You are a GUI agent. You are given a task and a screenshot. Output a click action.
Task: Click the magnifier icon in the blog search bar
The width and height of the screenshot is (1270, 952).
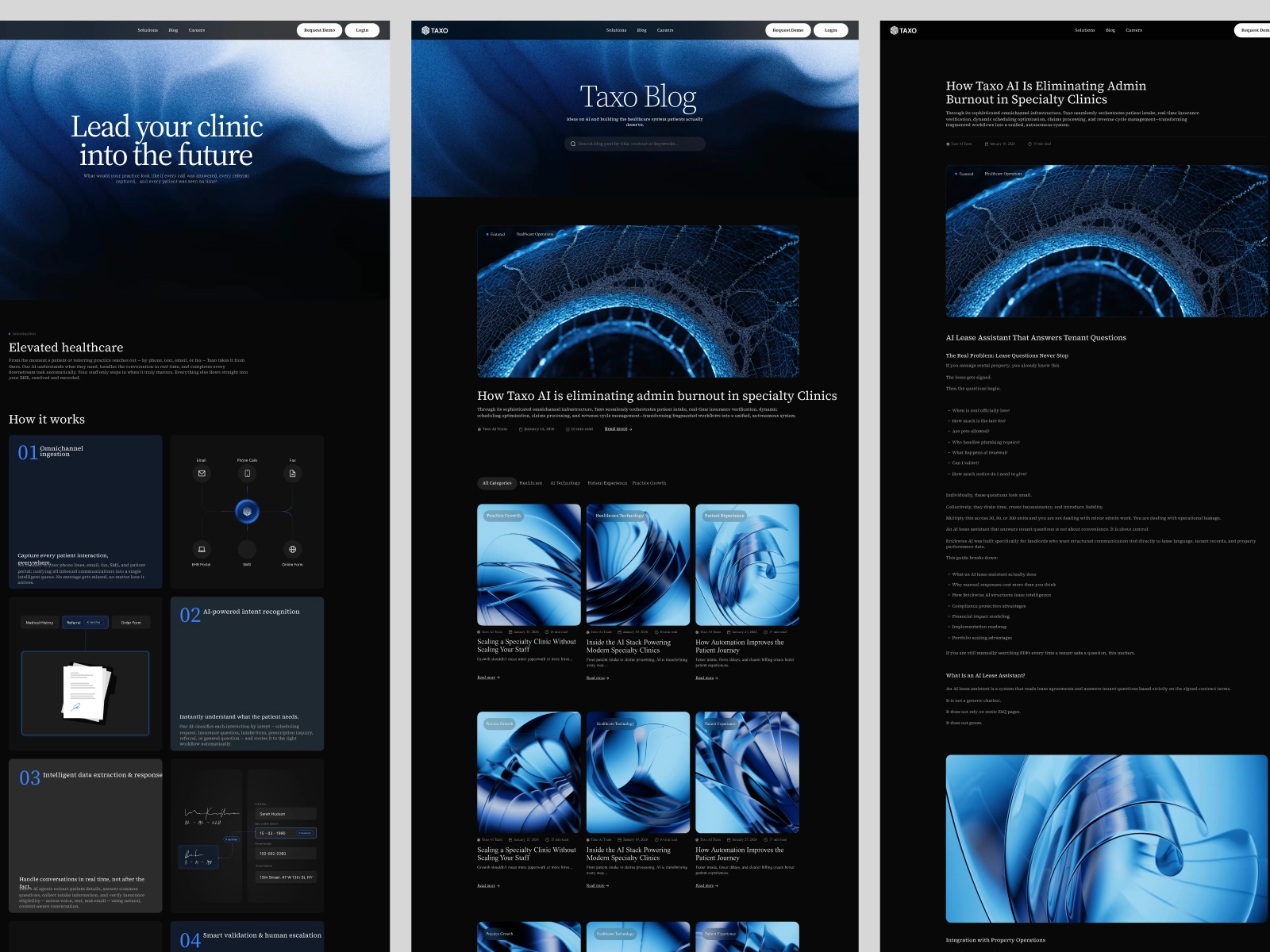[x=573, y=144]
